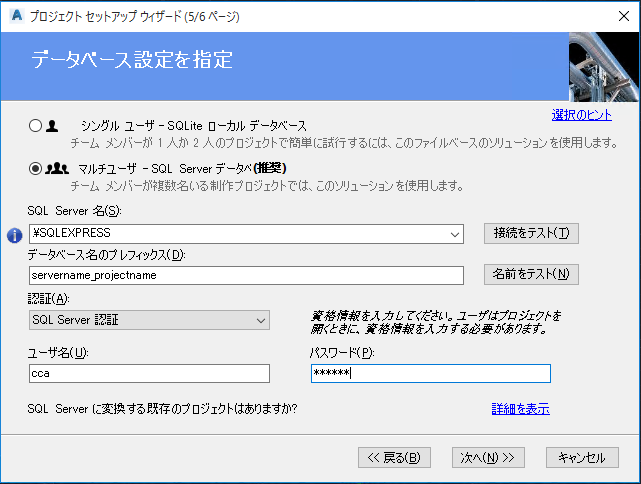Click the 名前をテスト(N) button
Screen dimensions: 641x484
[x=531, y=274]
